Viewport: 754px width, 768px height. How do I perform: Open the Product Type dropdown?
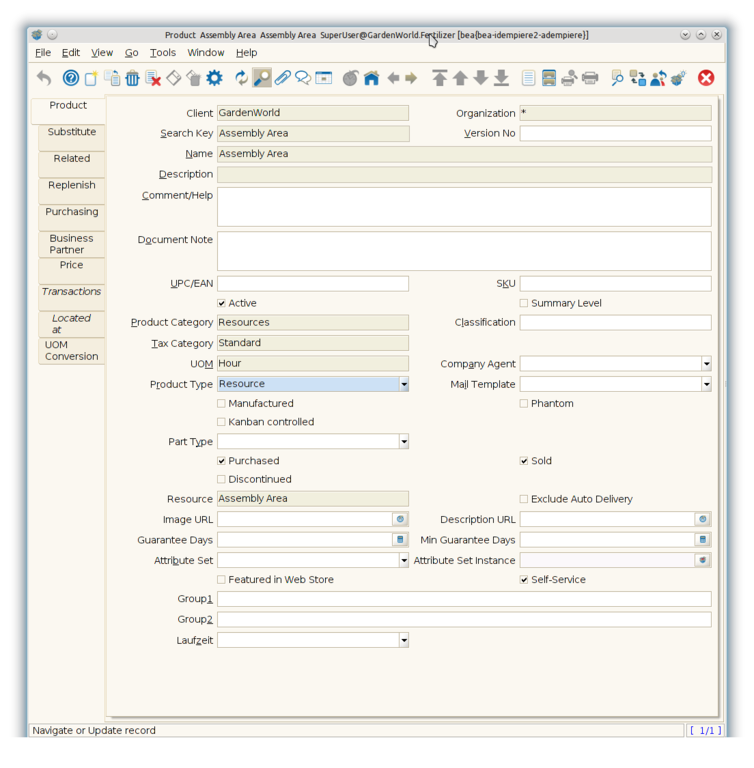tap(404, 384)
